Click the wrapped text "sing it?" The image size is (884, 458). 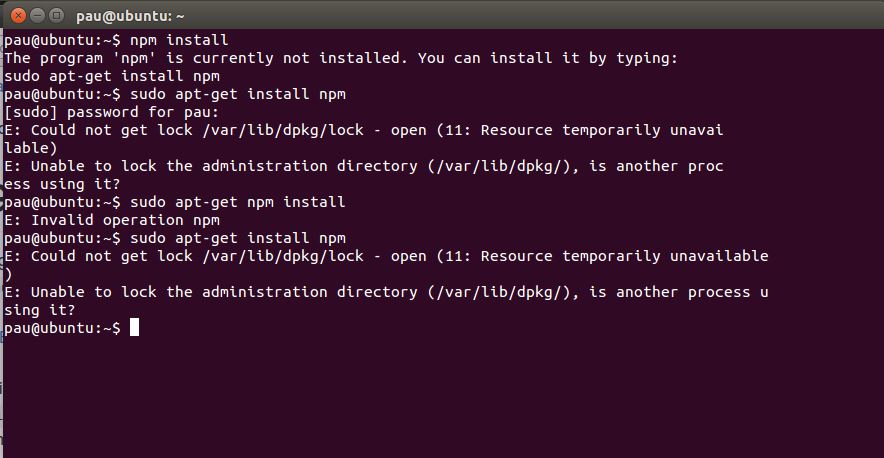[x=40, y=310]
